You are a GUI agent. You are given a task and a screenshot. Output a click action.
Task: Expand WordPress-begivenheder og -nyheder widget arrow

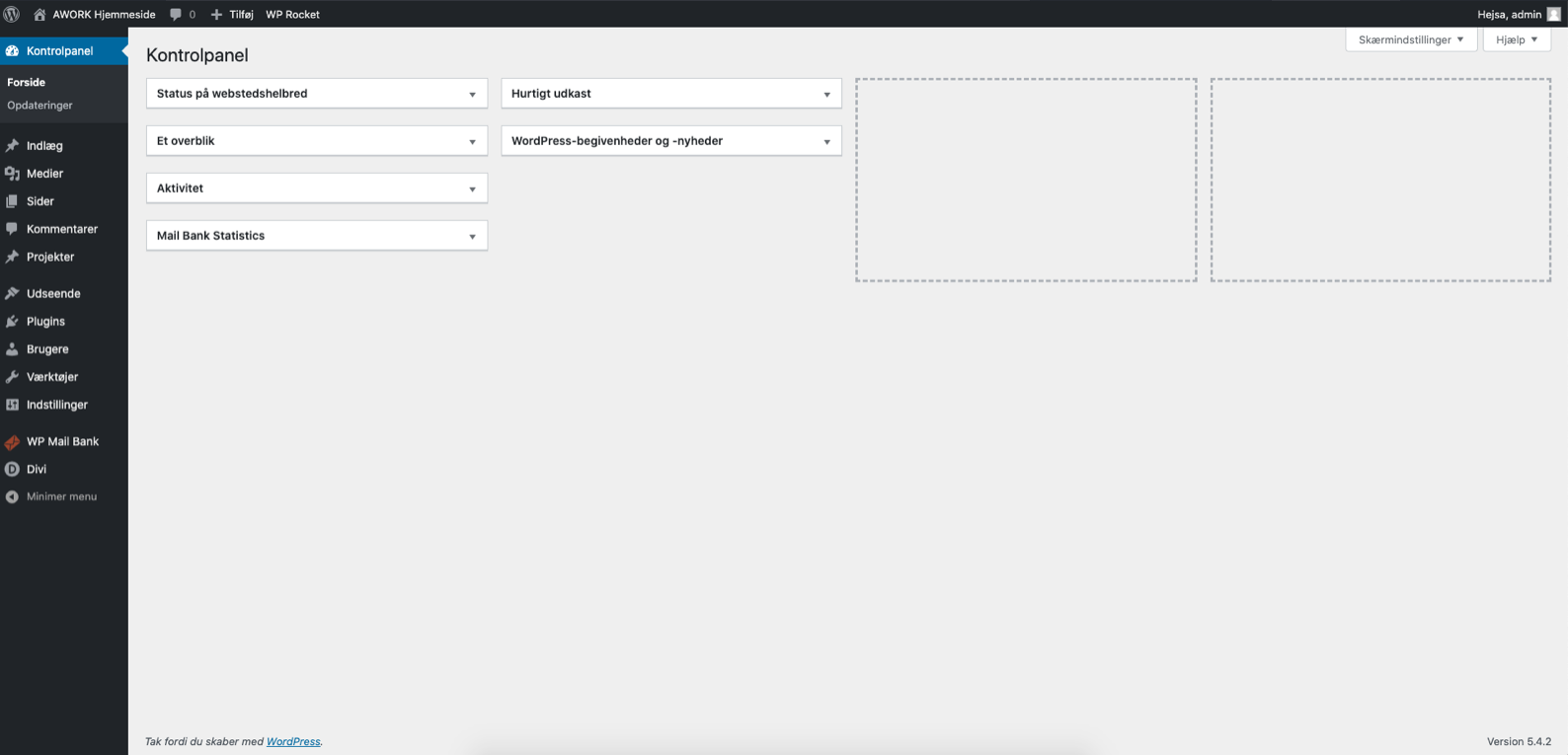pos(826,141)
